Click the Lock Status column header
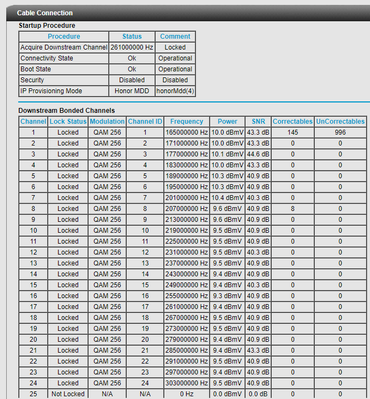This screenshot has width=370, height=399. pos(68,121)
